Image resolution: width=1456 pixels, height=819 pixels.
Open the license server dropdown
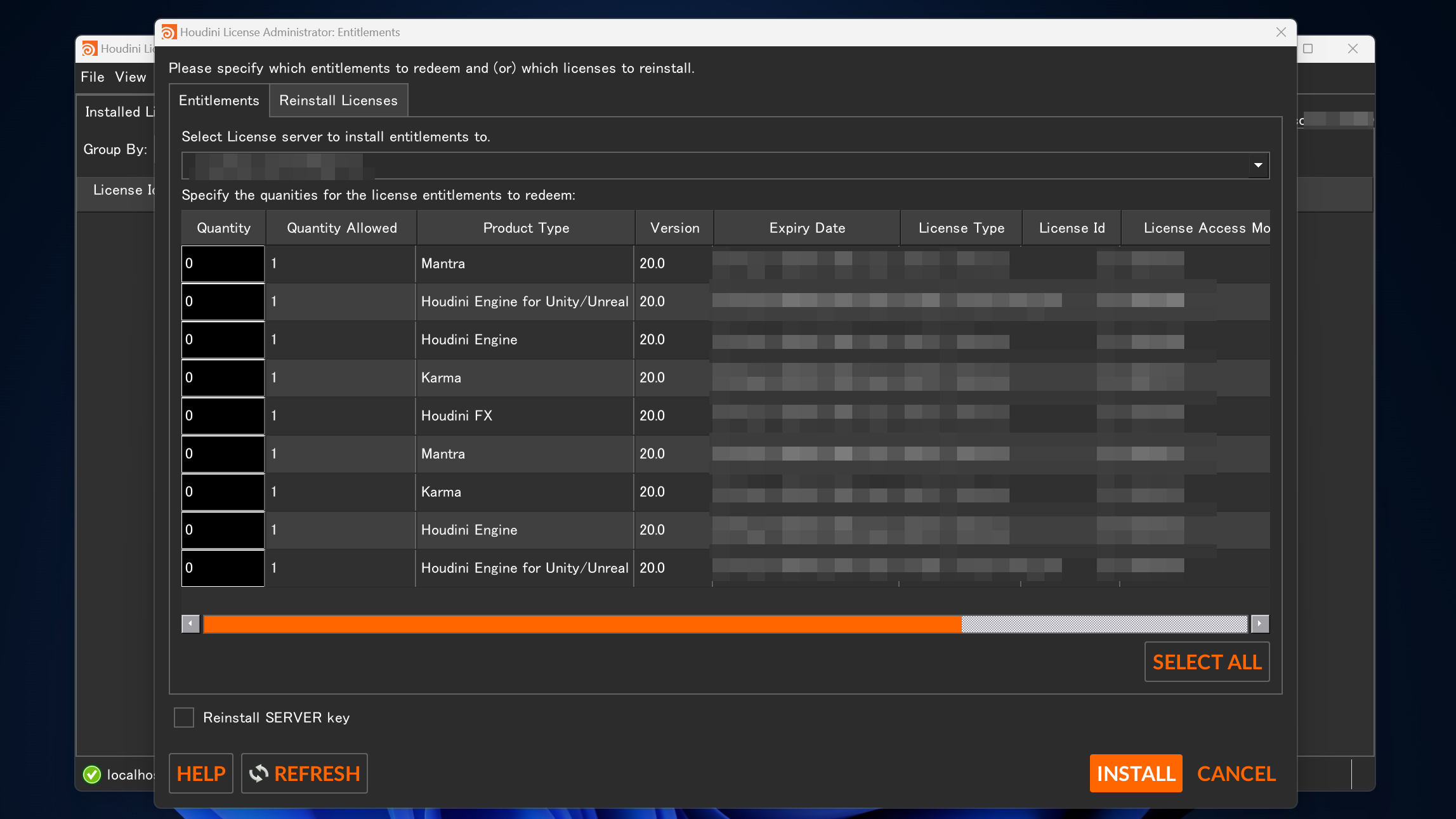[x=725, y=166]
